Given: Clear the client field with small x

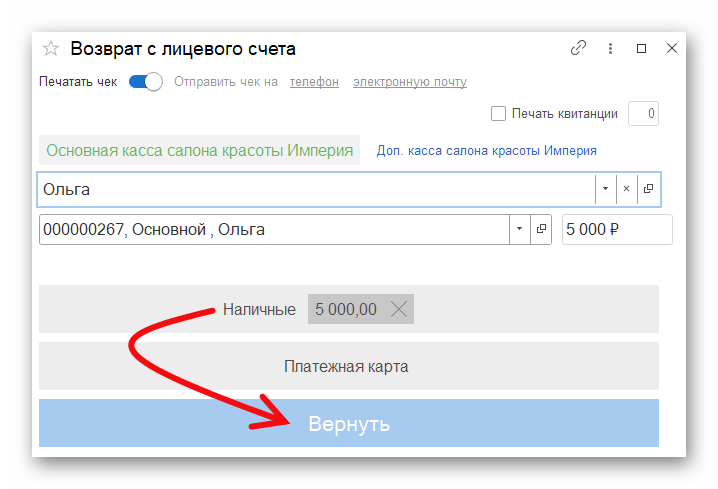Looking at the screenshot, I should pyautogui.click(x=626, y=189).
